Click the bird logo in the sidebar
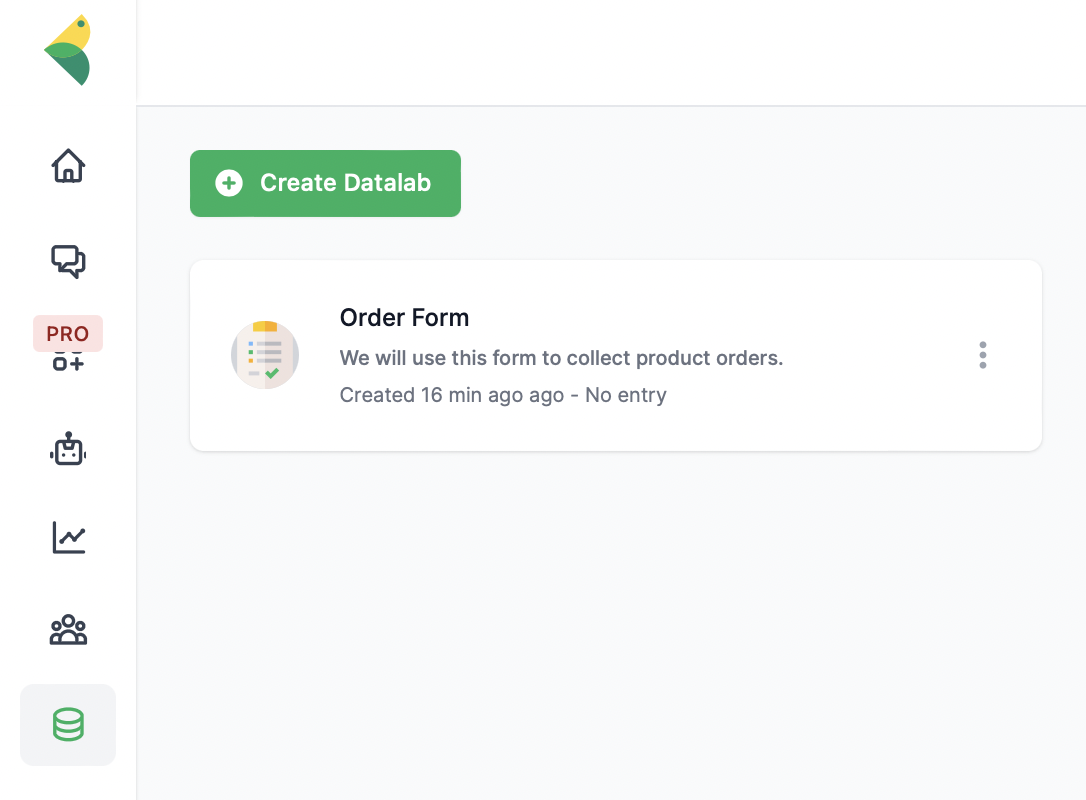 (x=68, y=50)
